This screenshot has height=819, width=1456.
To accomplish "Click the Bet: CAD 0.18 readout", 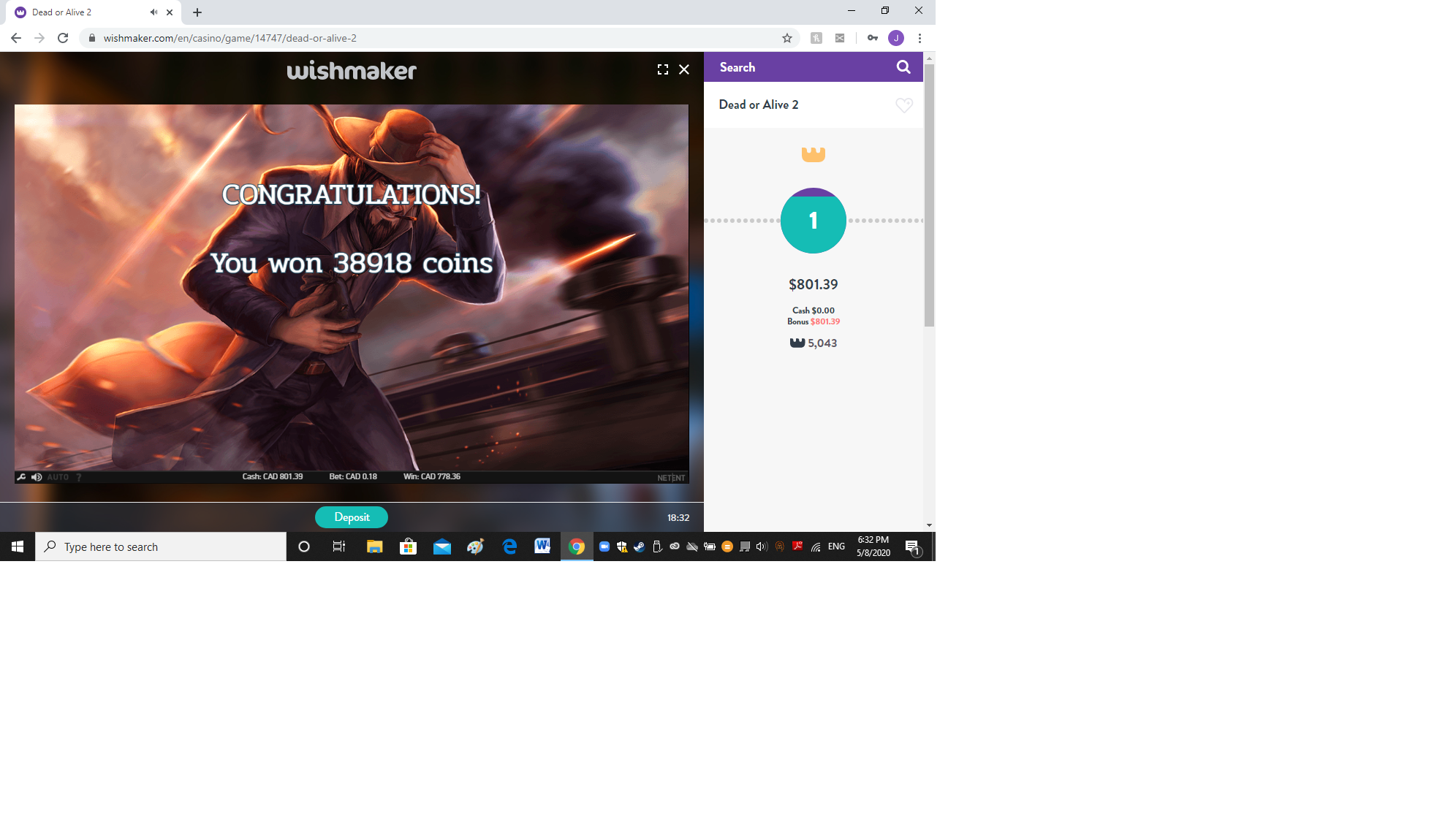I will point(353,476).
